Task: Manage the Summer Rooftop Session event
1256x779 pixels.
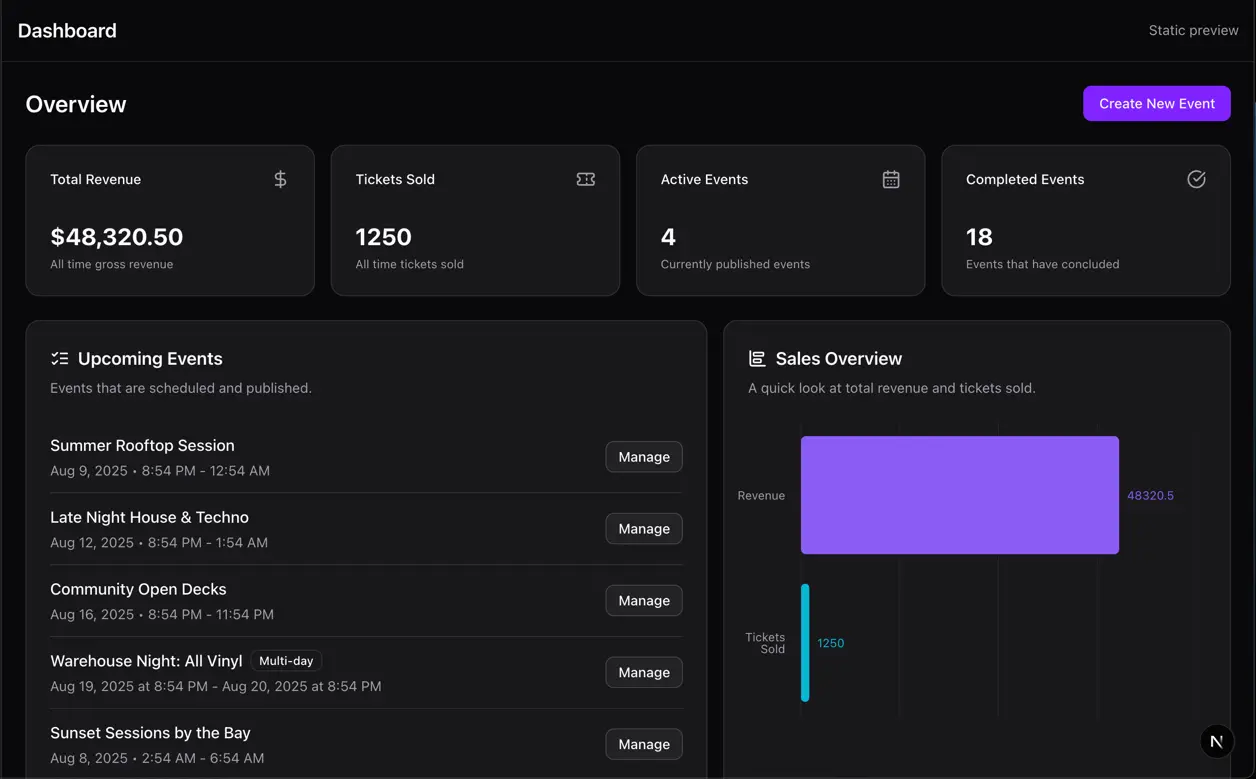Action: (x=643, y=456)
